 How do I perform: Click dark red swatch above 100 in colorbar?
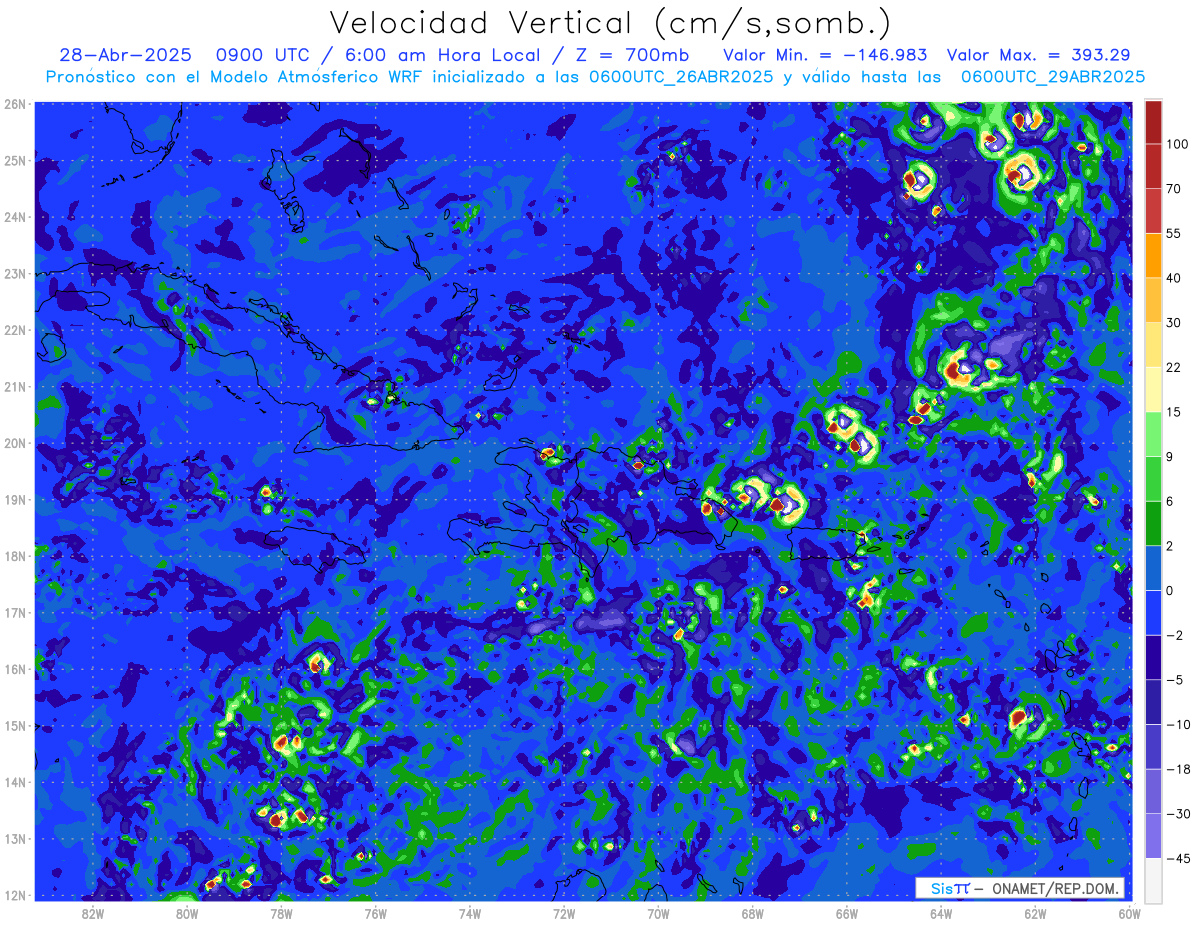point(1153,122)
